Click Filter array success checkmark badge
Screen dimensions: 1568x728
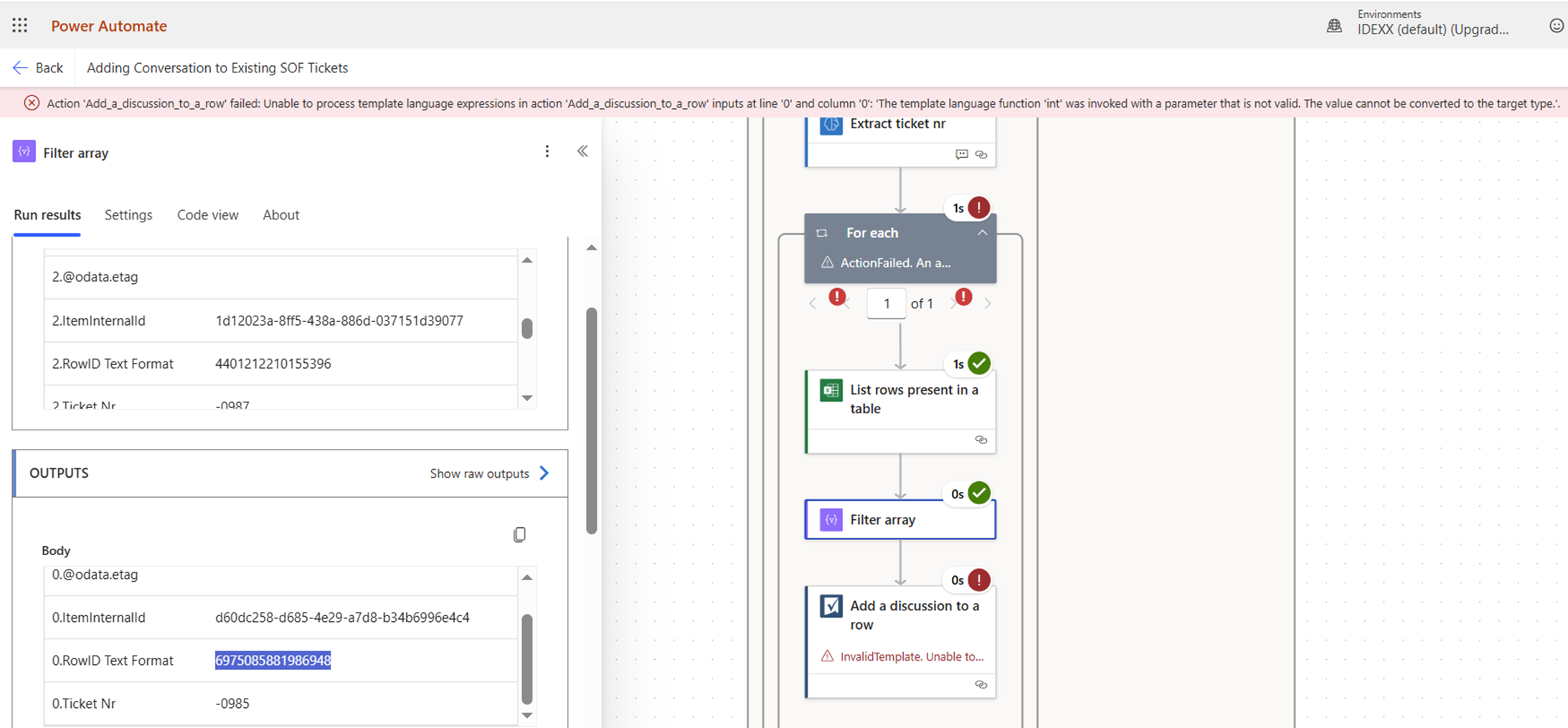[x=979, y=493]
